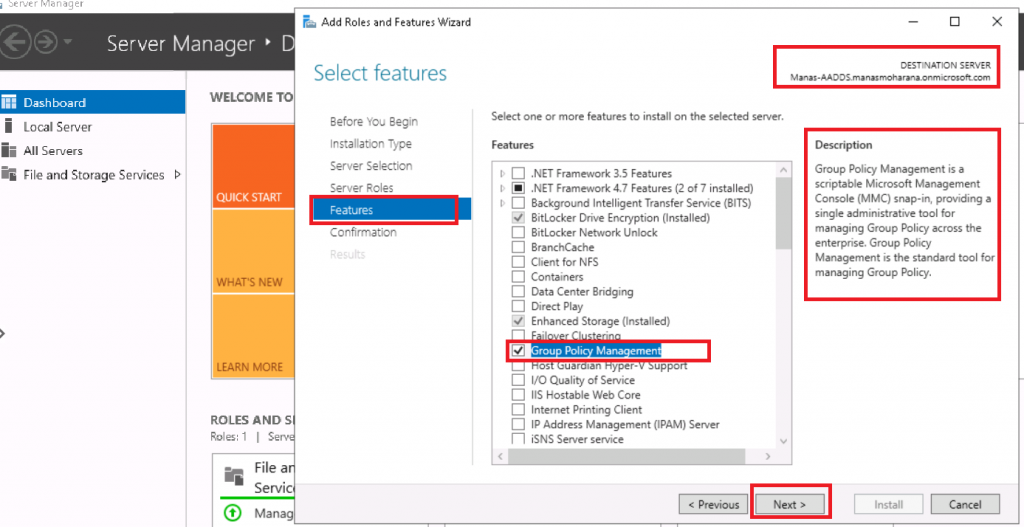
Task: Click the Server Manager back arrow
Action: [15, 43]
